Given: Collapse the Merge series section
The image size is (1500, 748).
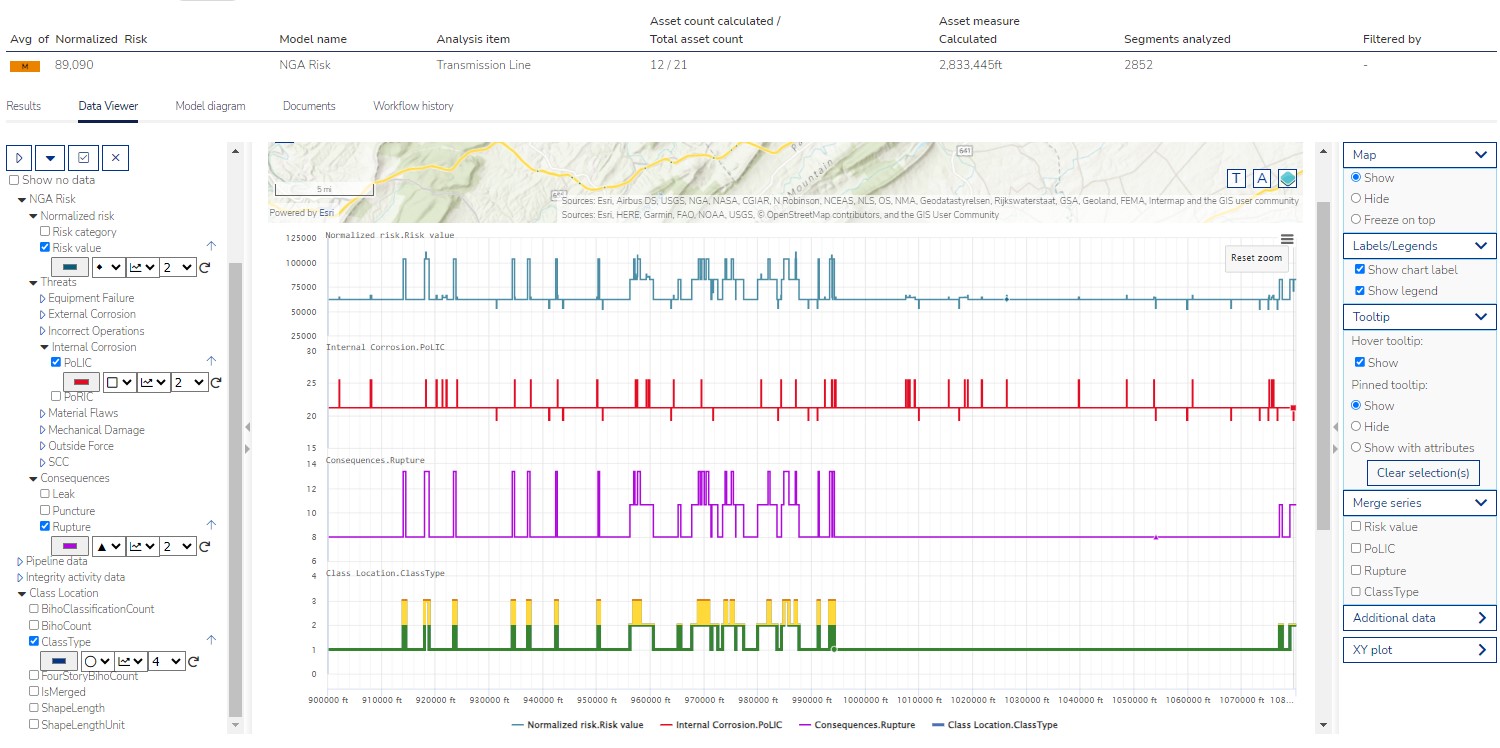Looking at the screenshot, I should (x=1483, y=502).
